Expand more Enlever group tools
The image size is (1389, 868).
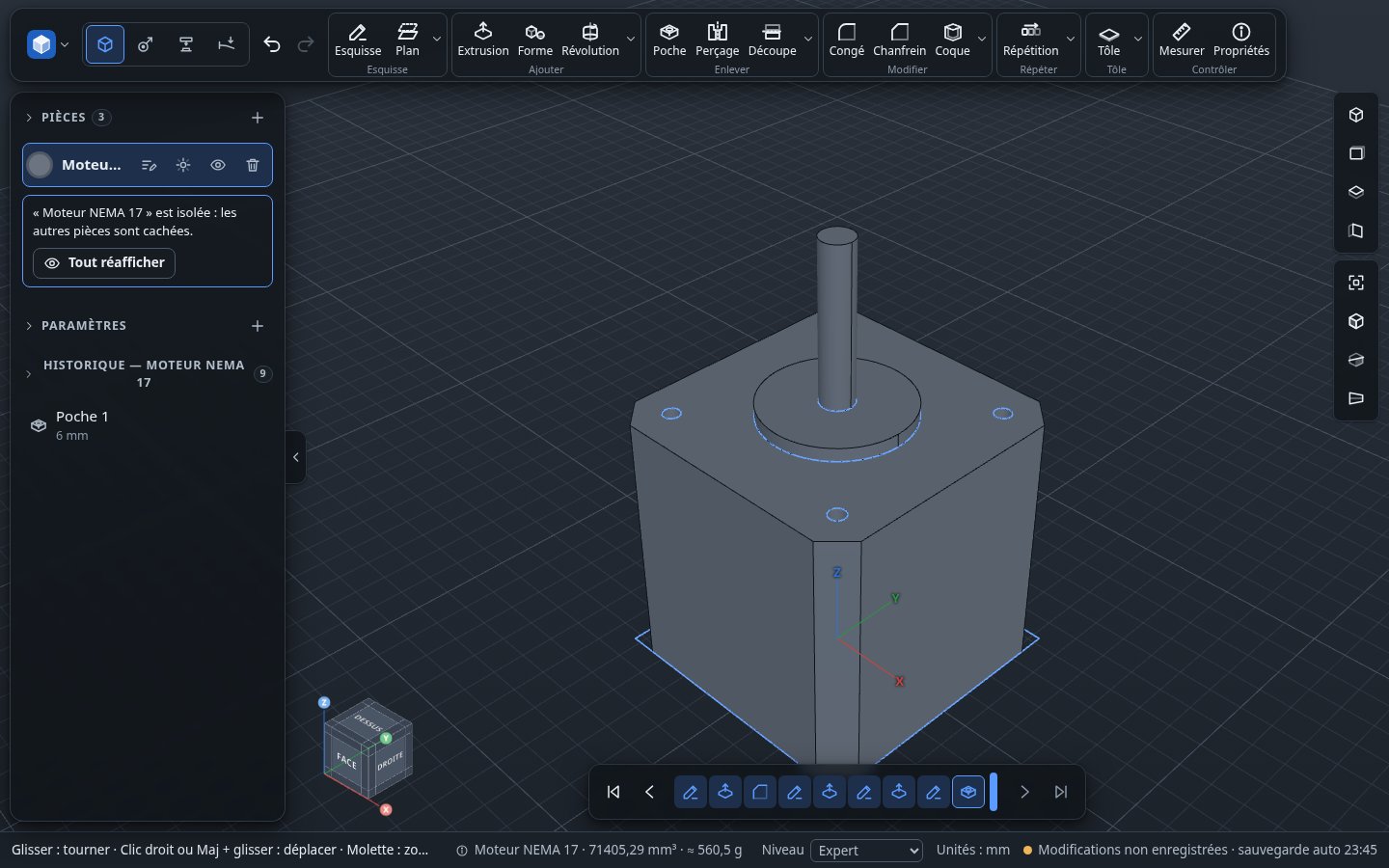click(x=808, y=40)
